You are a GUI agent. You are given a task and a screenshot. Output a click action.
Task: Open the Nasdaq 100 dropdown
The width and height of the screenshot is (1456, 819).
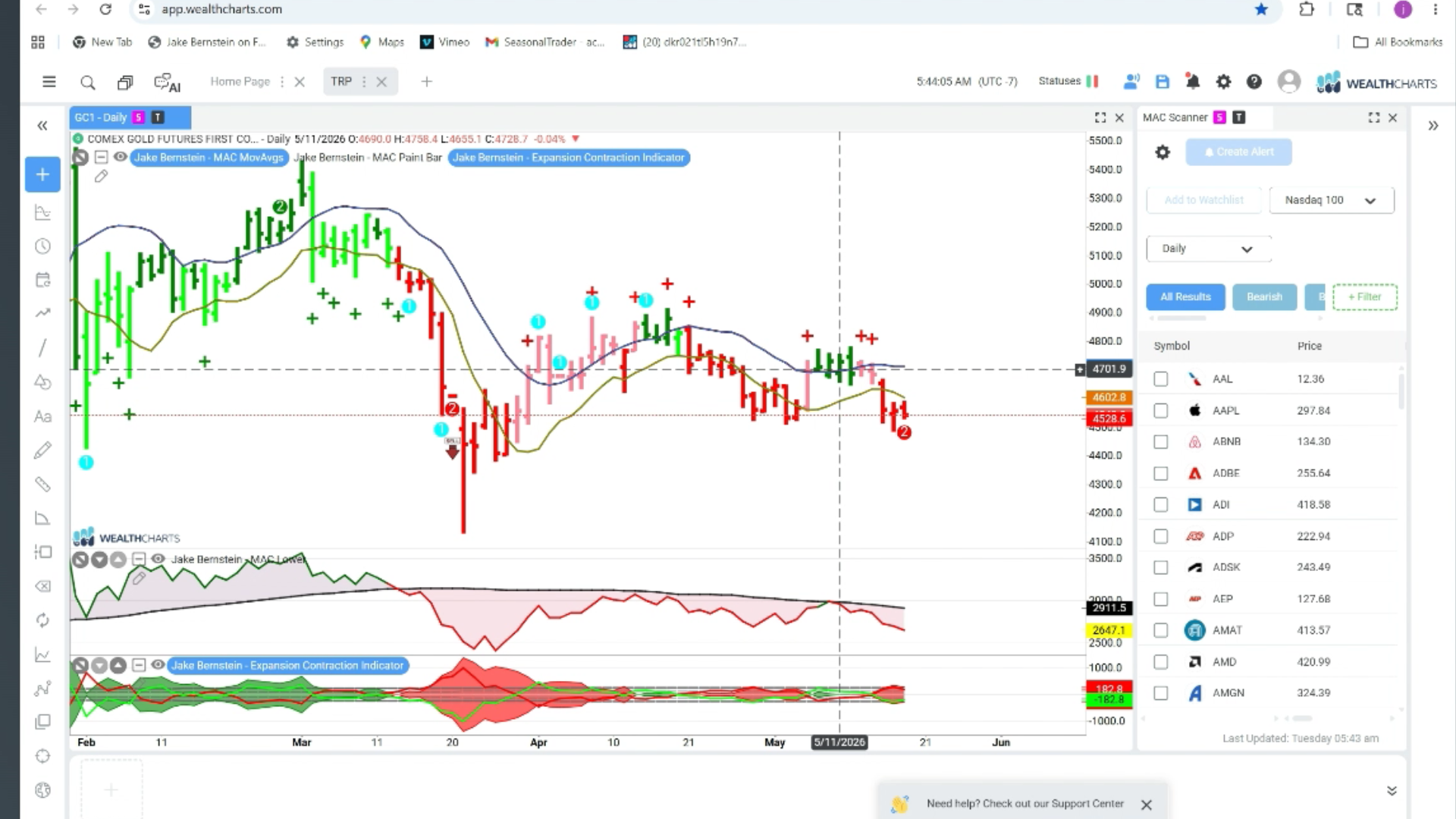[1331, 200]
